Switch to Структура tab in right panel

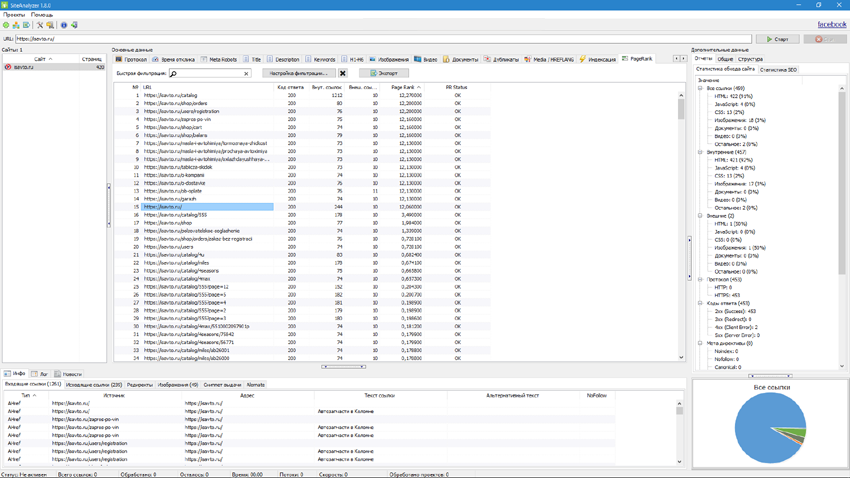750,59
